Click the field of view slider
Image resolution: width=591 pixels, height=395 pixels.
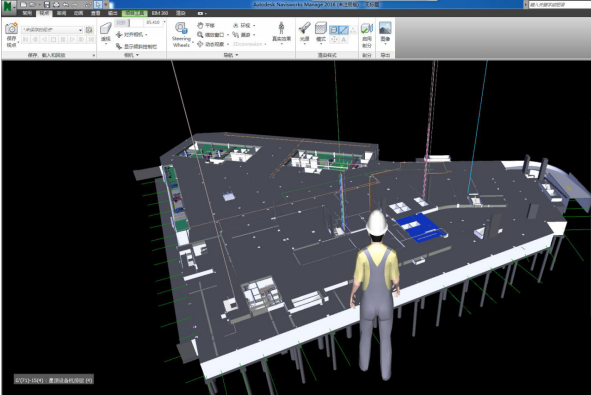[129, 23]
